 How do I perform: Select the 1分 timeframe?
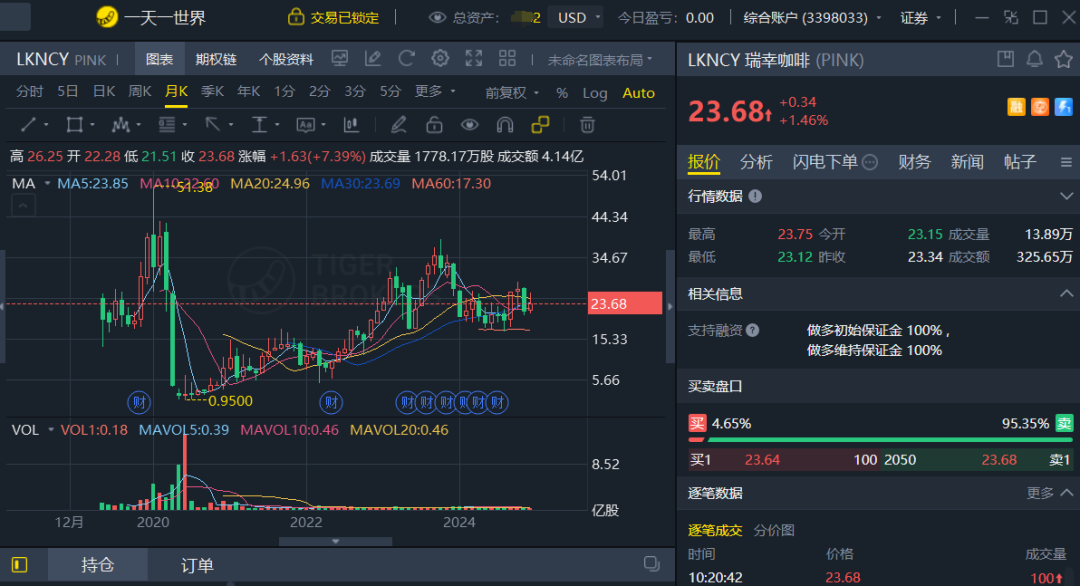[x=284, y=91]
